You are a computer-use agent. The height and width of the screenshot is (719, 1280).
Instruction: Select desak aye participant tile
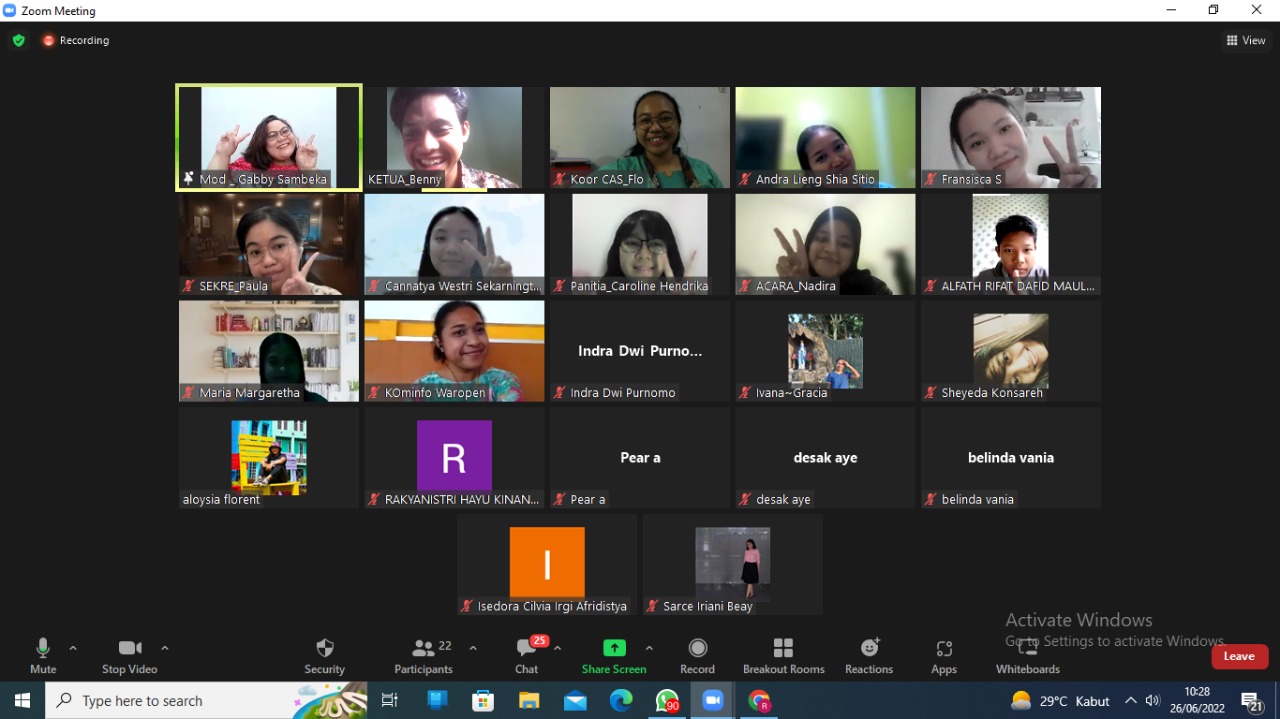click(825, 458)
